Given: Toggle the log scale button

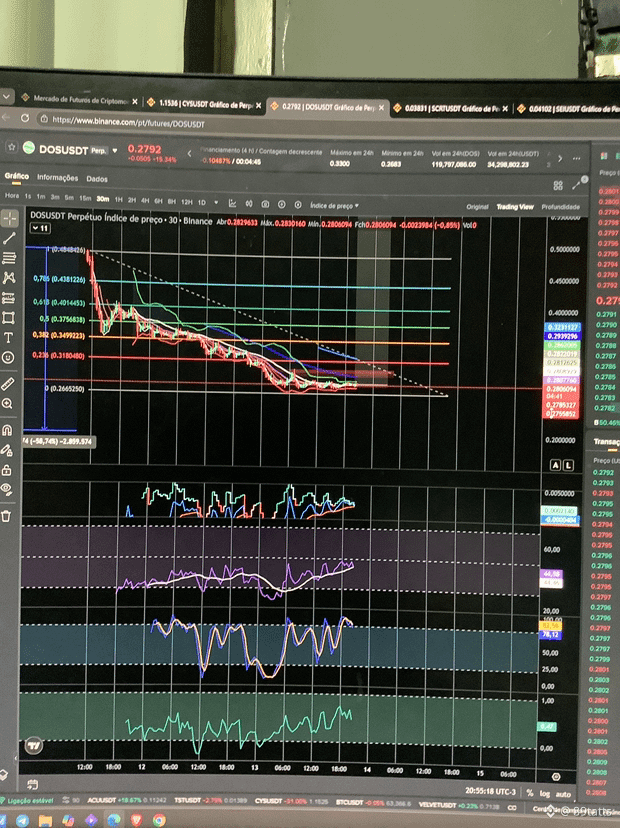Looking at the screenshot, I should [x=545, y=794].
